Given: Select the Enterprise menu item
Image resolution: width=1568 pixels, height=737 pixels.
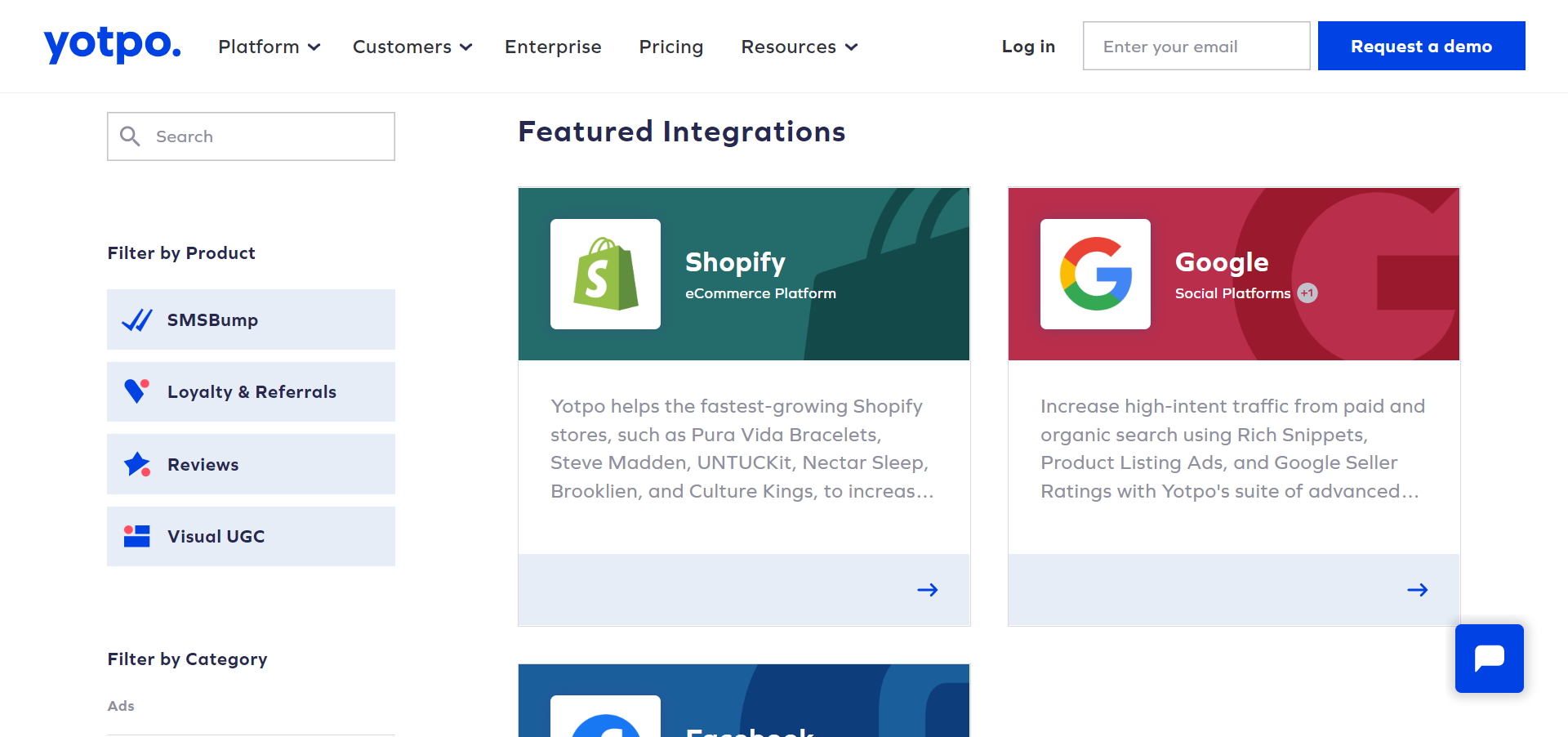Looking at the screenshot, I should (553, 47).
